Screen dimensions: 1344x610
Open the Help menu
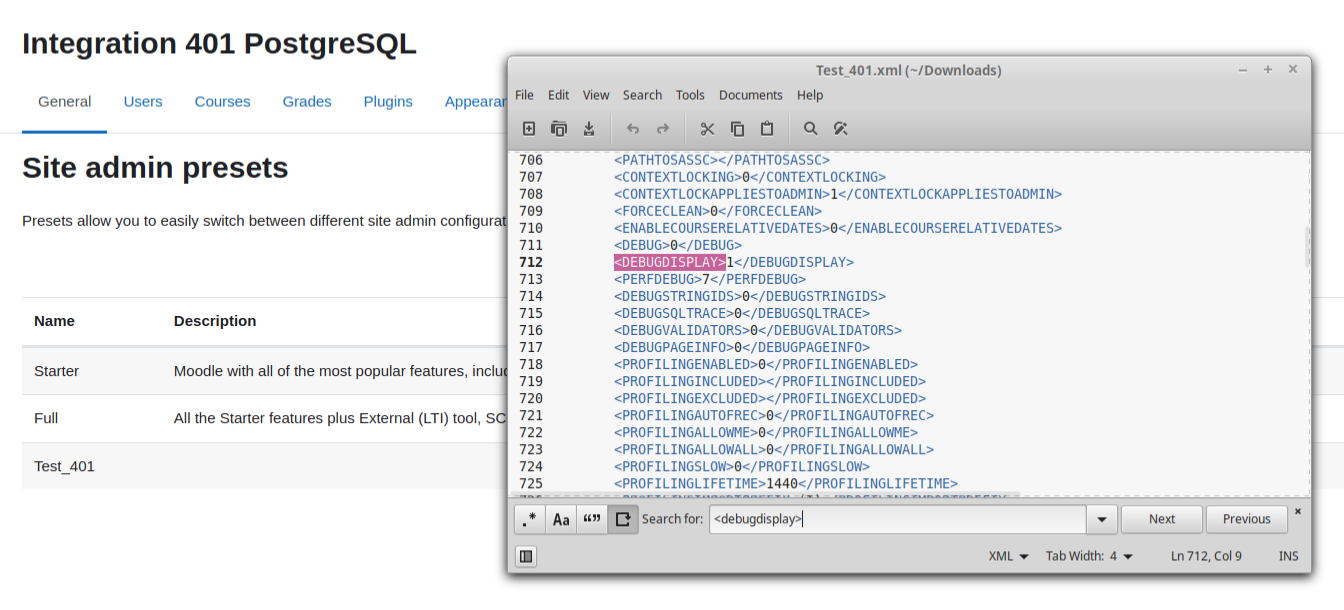(x=810, y=95)
